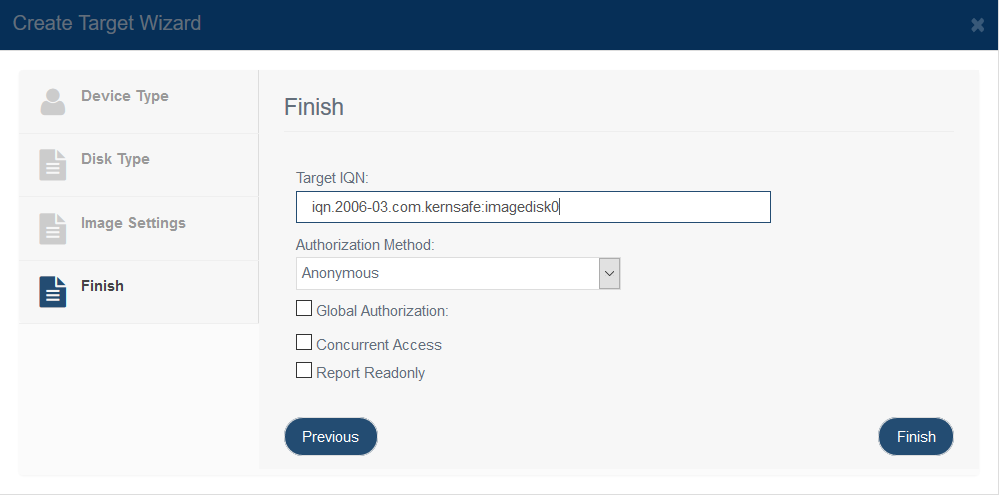This screenshot has height=495, width=999.
Task: Click the Global Authorization label text
Action: pyautogui.click(x=383, y=312)
